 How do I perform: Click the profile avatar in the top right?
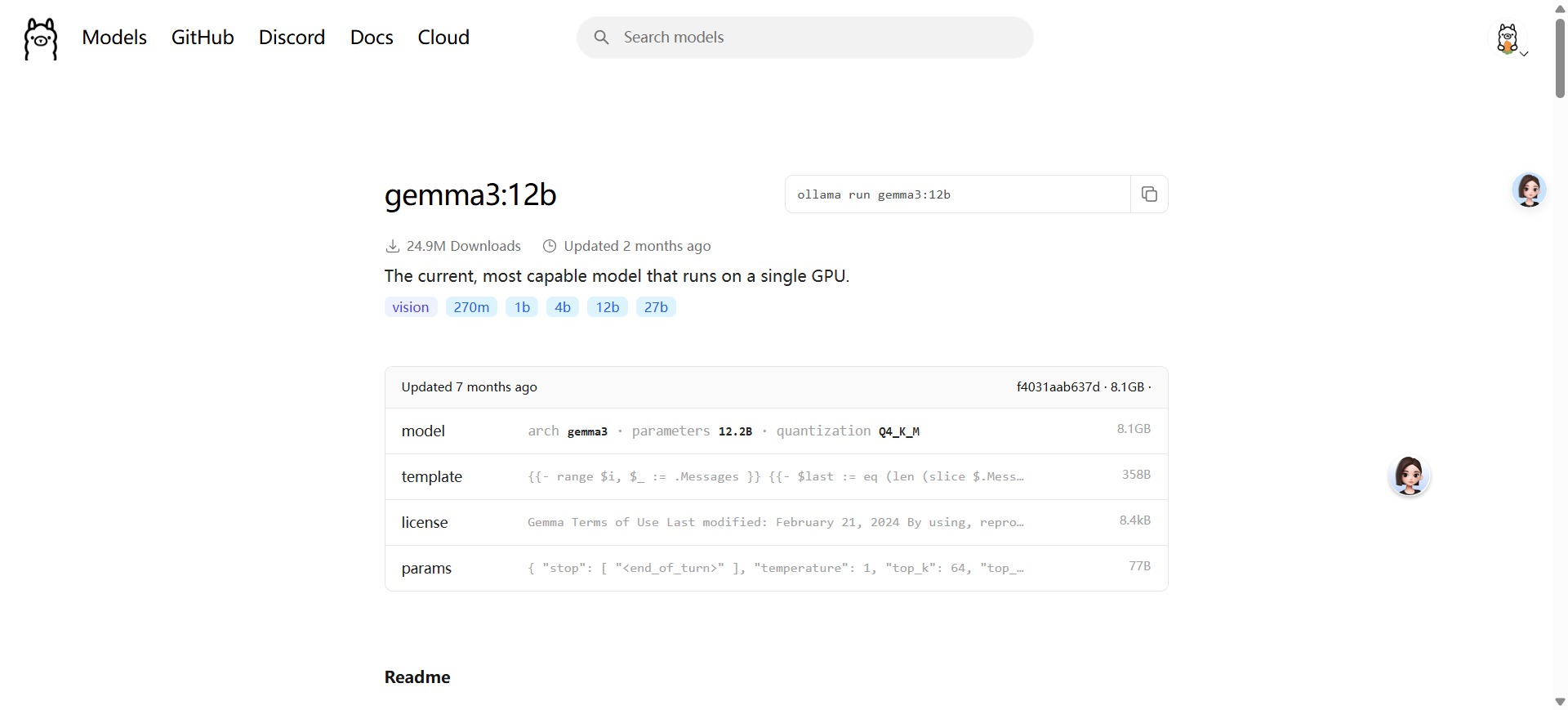pos(1507,38)
